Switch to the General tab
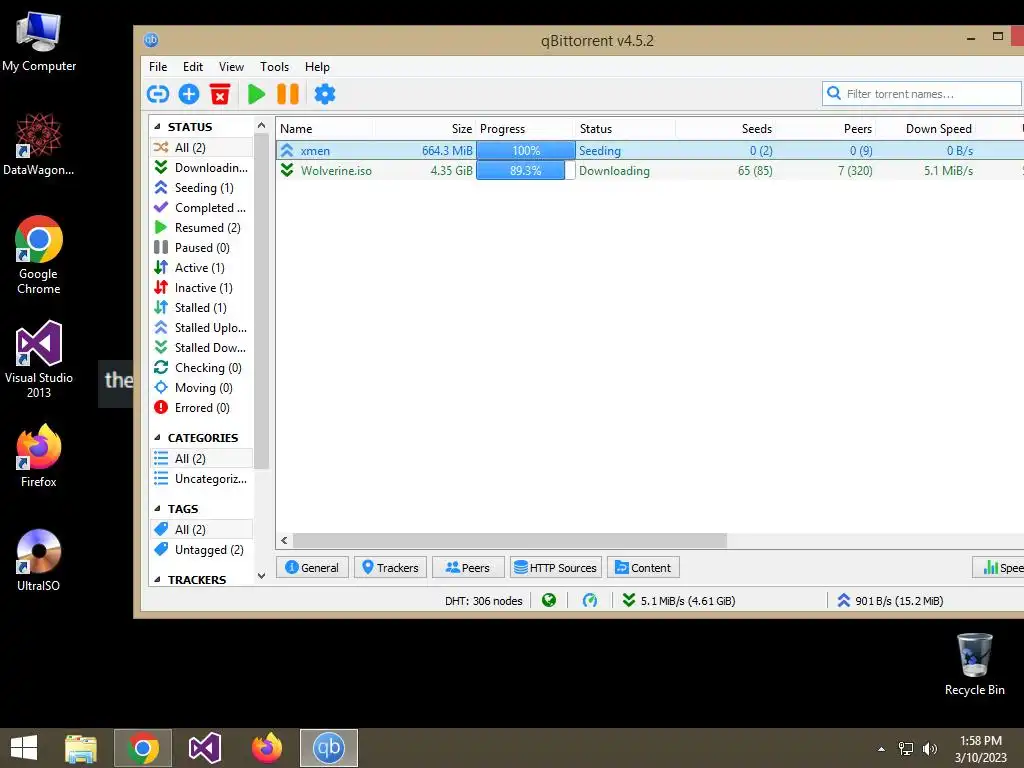The height and width of the screenshot is (768, 1024). click(x=312, y=568)
